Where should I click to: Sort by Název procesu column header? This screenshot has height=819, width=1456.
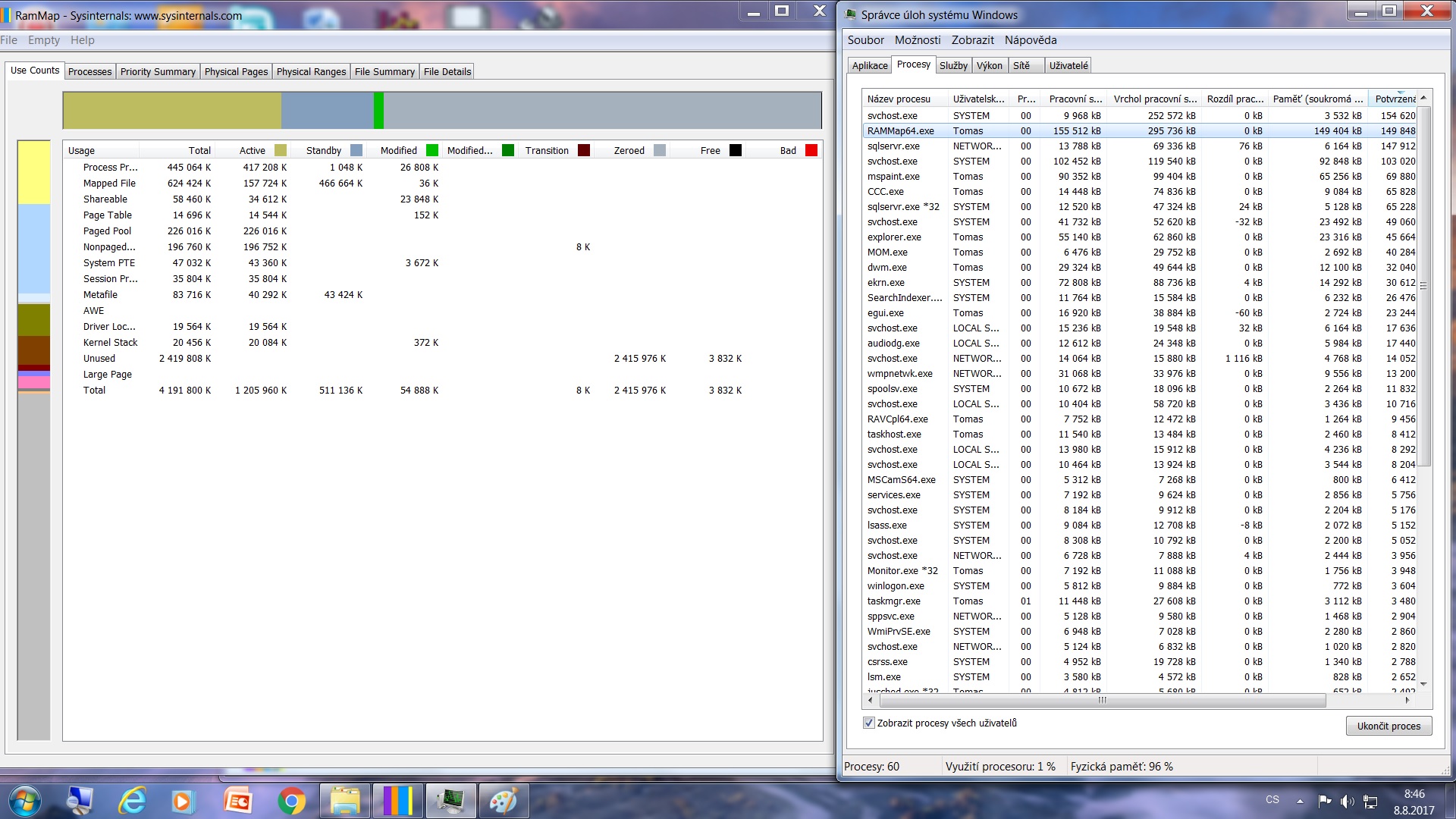[x=905, y=99]
